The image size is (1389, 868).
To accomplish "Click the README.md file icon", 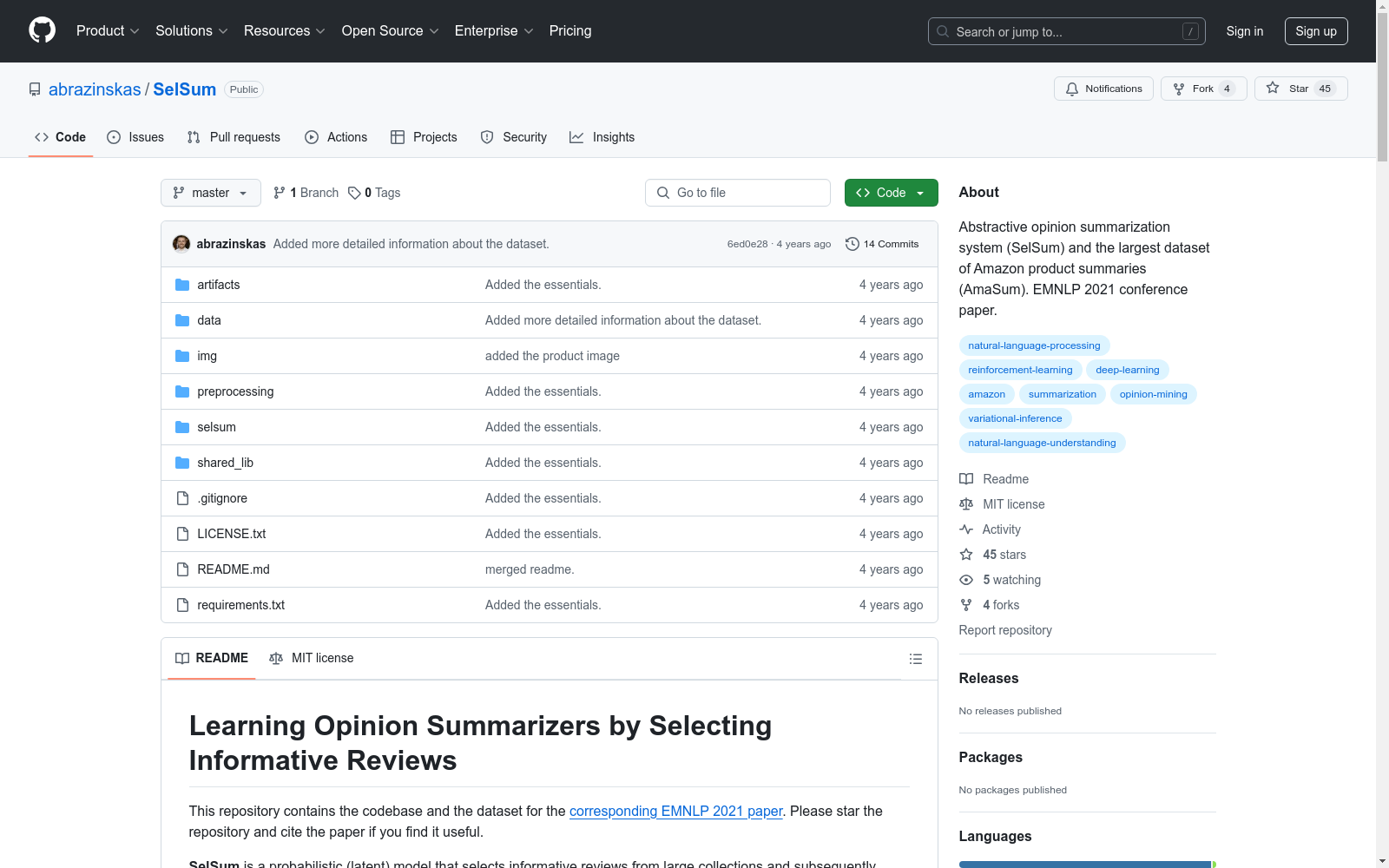I will (x=182, y=569).
